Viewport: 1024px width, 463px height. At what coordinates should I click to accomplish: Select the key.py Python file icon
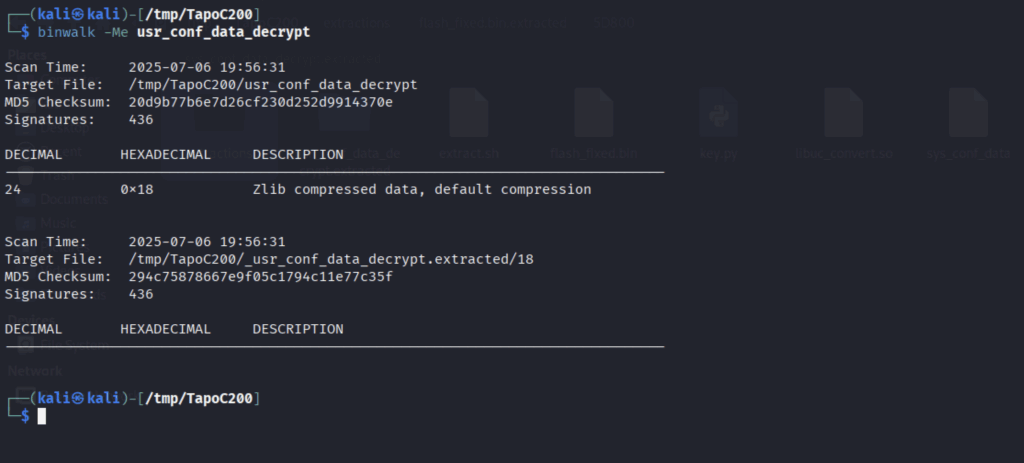coord(718,112)
